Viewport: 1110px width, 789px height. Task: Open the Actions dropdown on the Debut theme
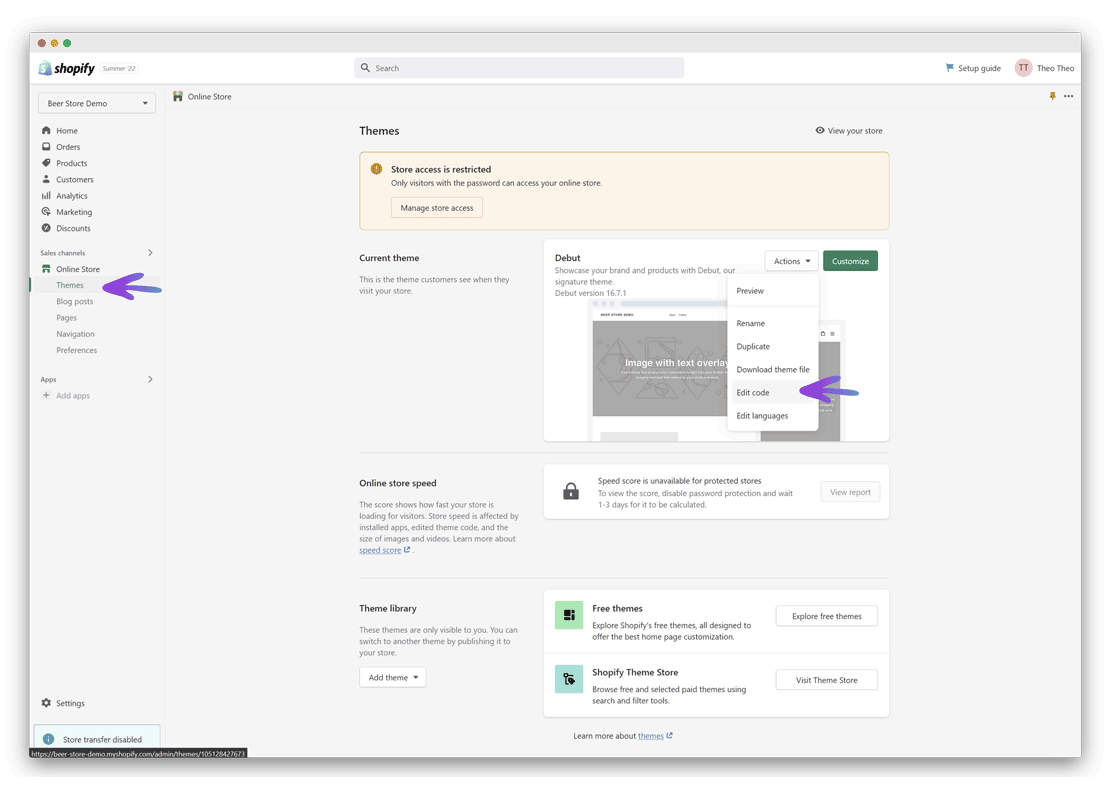[791, 259]
